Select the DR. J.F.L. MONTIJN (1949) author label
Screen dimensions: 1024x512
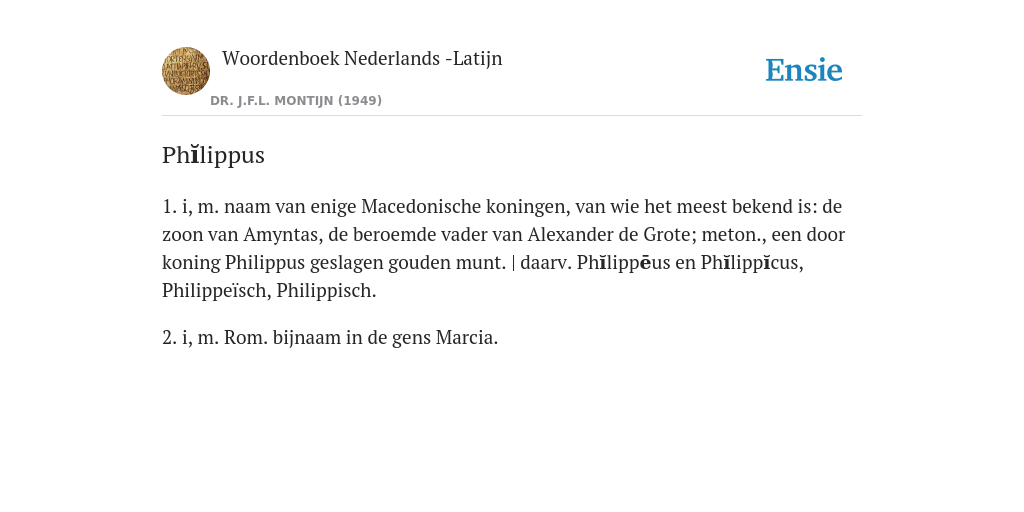tap(296, 101)
